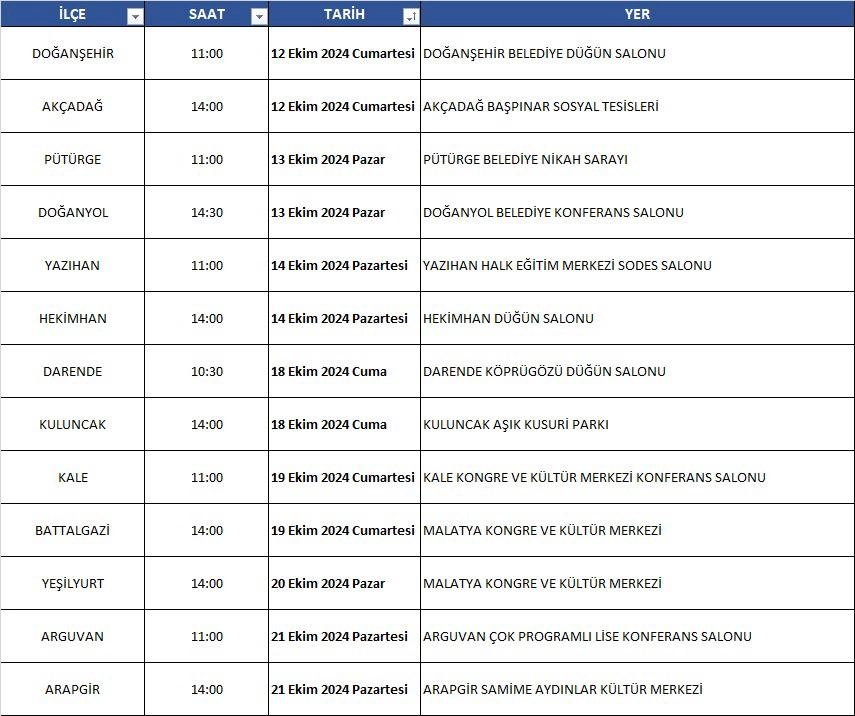Select the 10:30 time cell for DARENDE

207,371
